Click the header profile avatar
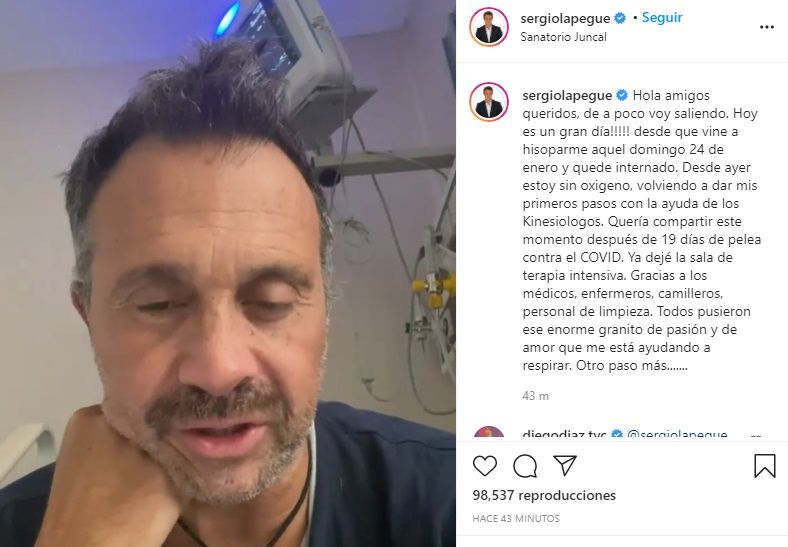 coord(489,27)
